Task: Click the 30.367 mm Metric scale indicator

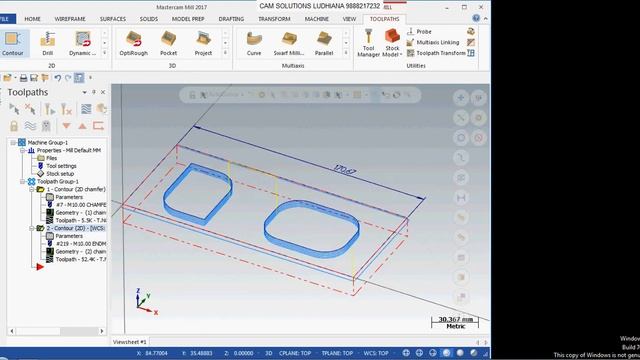Action: (455, 322)
